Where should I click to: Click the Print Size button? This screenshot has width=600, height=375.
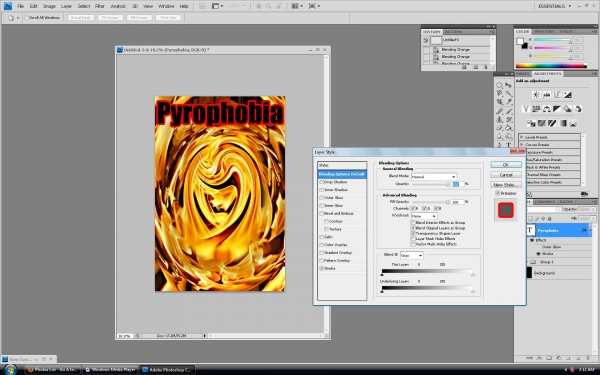pos(168,18)
